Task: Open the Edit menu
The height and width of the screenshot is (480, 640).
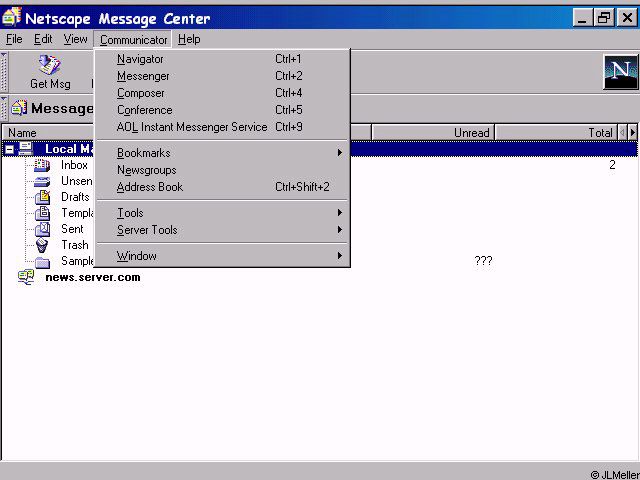Action: tap(43, 39)
